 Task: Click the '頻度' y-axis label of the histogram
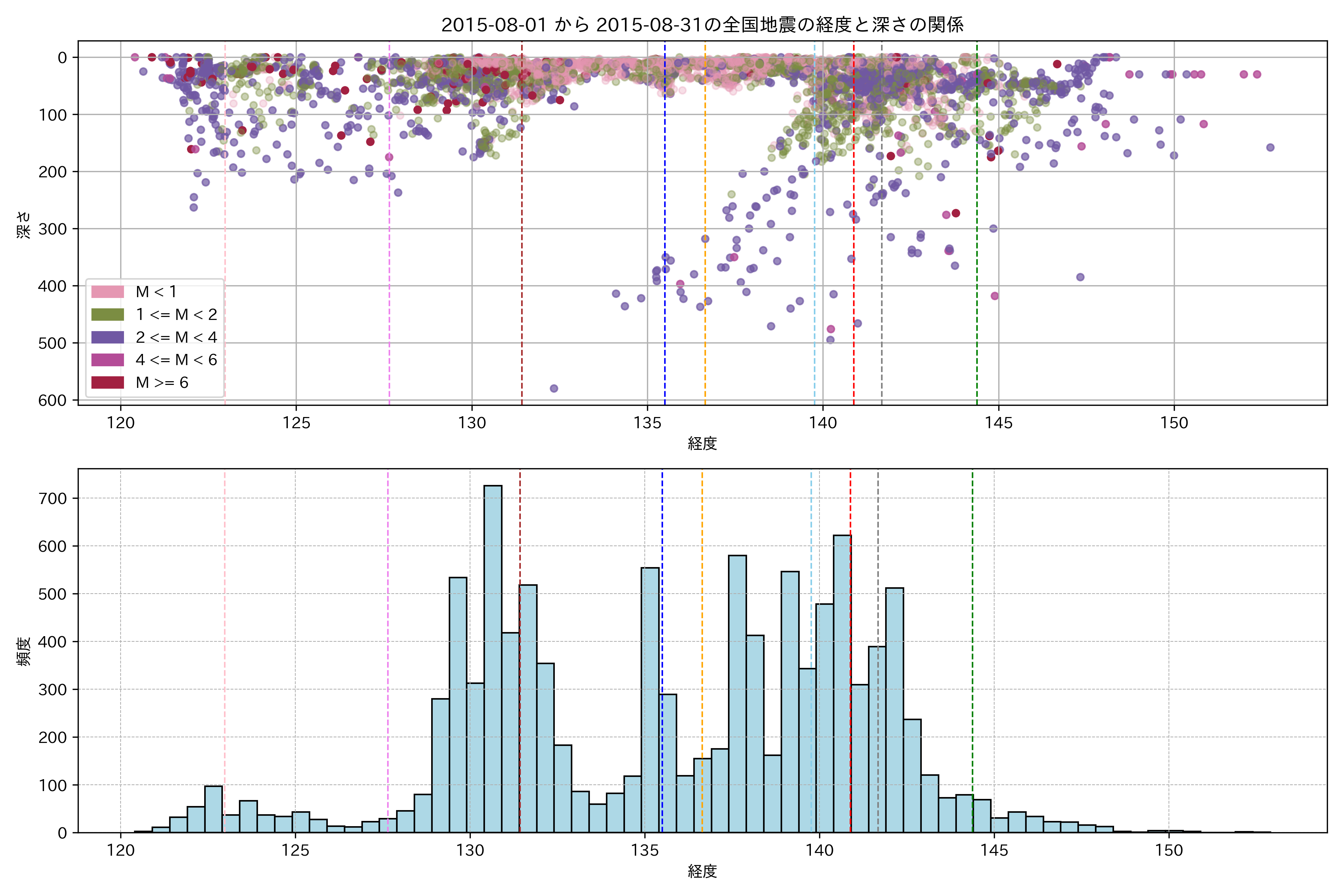24,651
